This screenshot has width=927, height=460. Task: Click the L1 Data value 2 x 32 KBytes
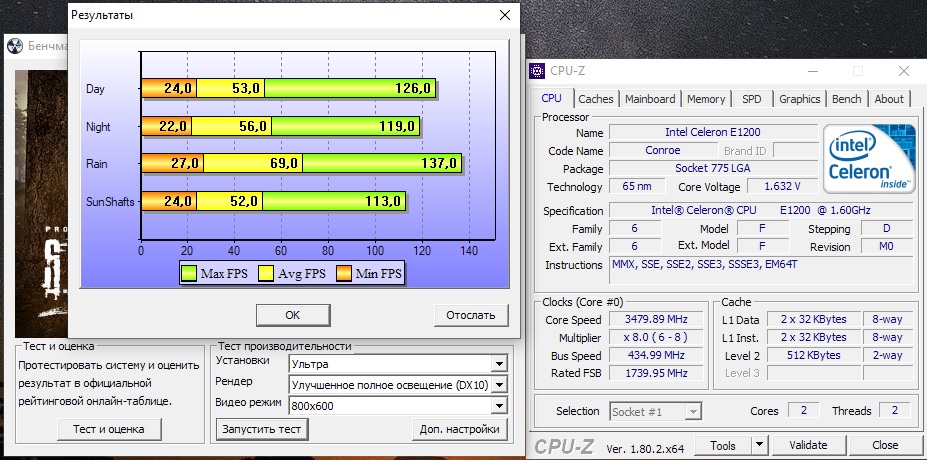(x=813, y=319)
